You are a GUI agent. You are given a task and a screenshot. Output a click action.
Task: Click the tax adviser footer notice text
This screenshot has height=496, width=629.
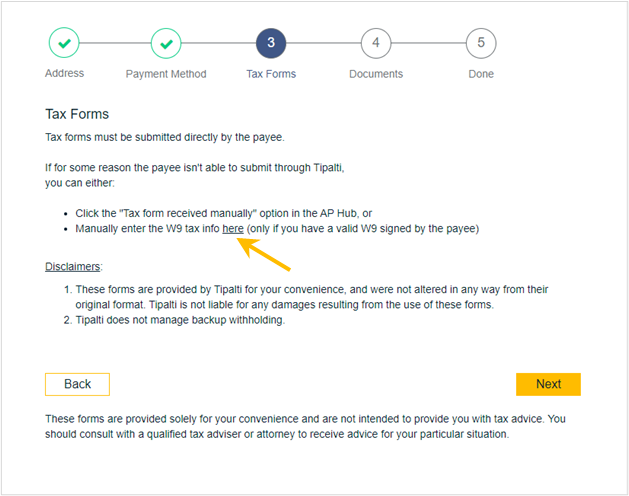[305, 427]
